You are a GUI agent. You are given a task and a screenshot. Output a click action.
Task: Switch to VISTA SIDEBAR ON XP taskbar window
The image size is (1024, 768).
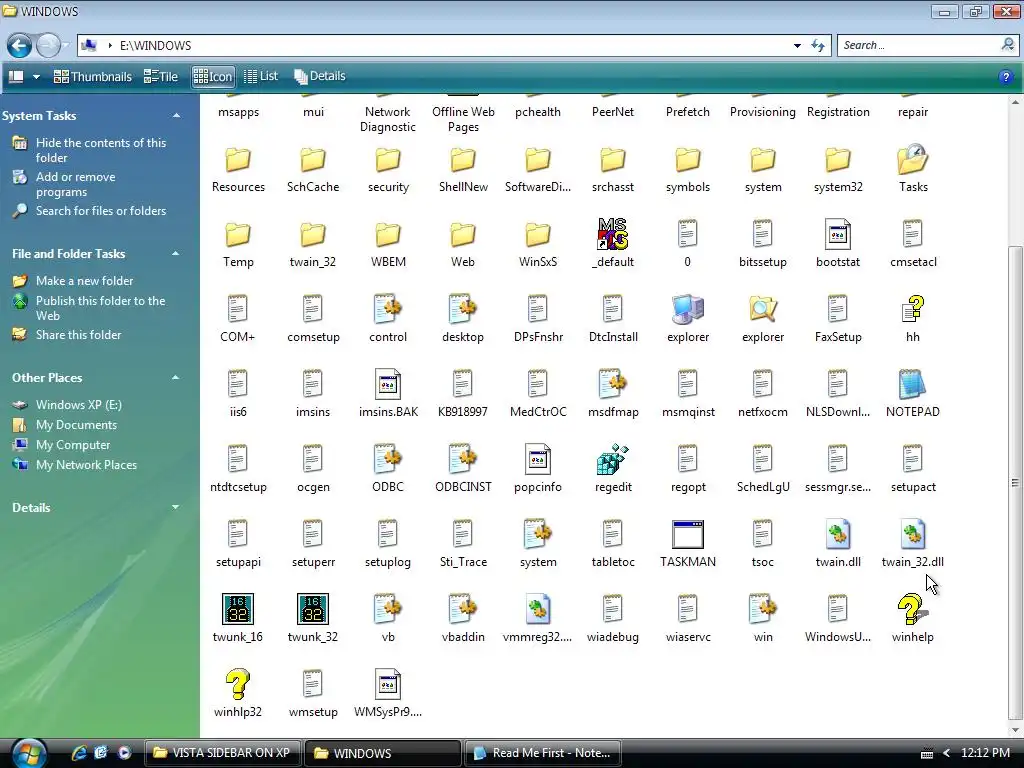point(222,753)
